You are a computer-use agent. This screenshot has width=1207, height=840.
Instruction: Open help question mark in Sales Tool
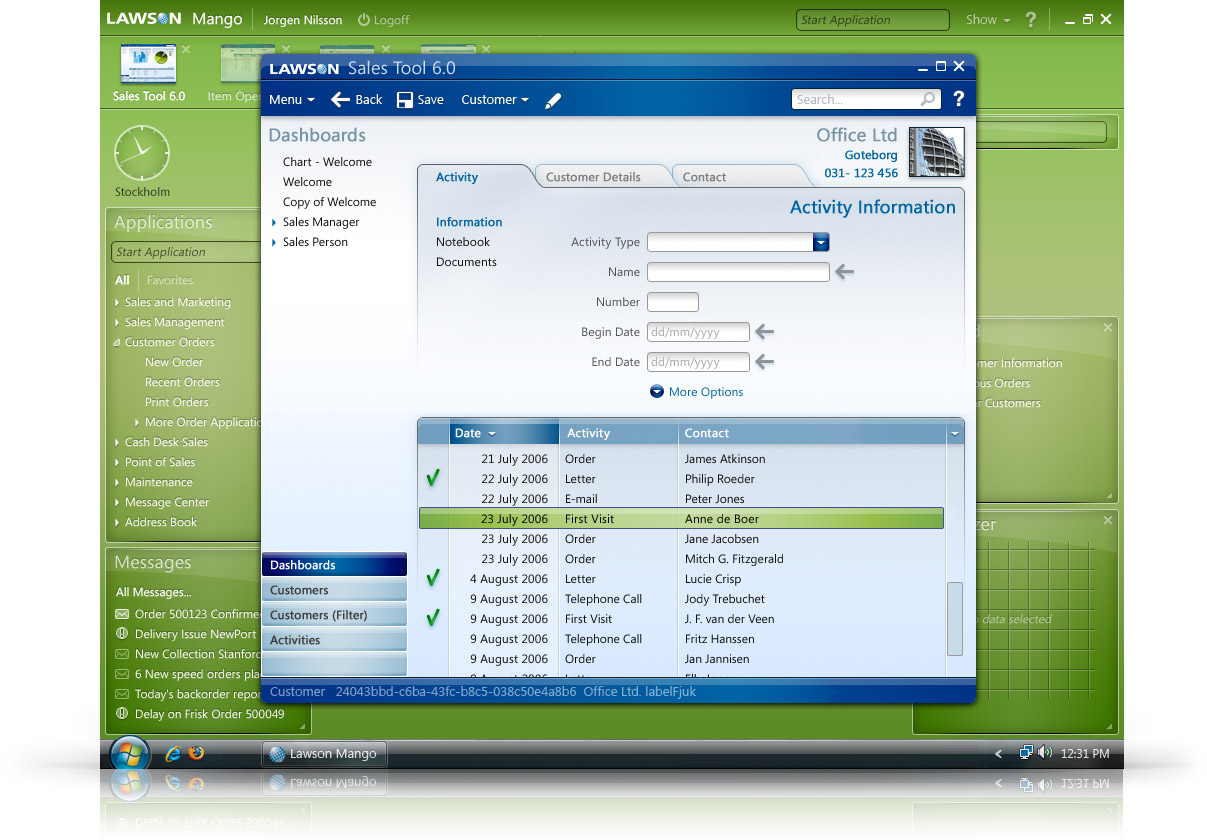958,99
